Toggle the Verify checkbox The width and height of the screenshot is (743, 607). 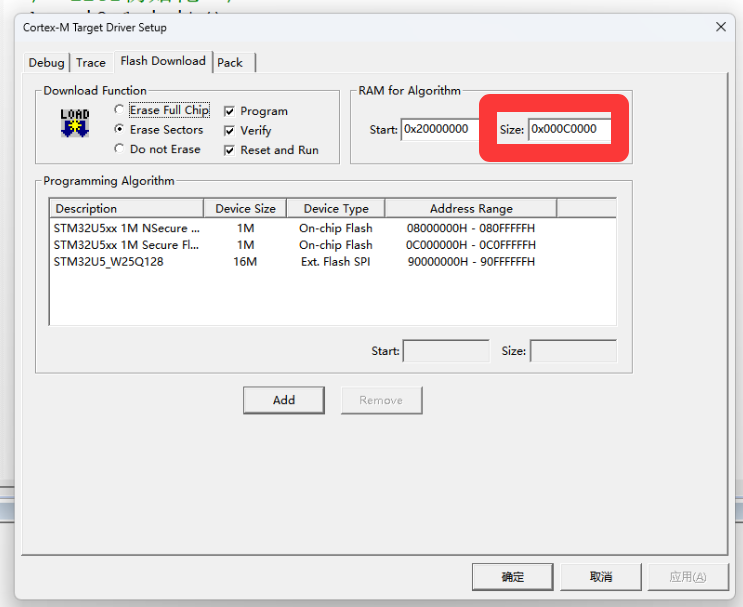(x=230, y=131)
